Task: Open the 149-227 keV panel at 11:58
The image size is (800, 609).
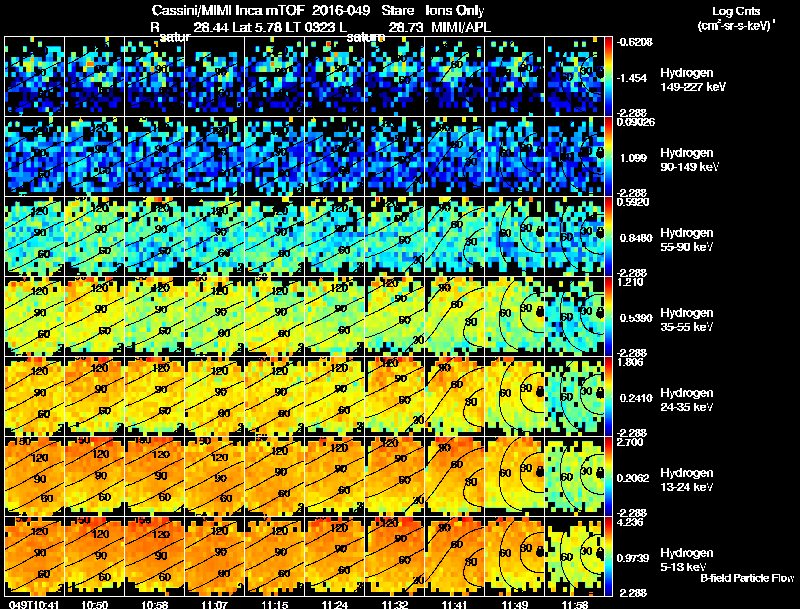Action: pos(574,76)
